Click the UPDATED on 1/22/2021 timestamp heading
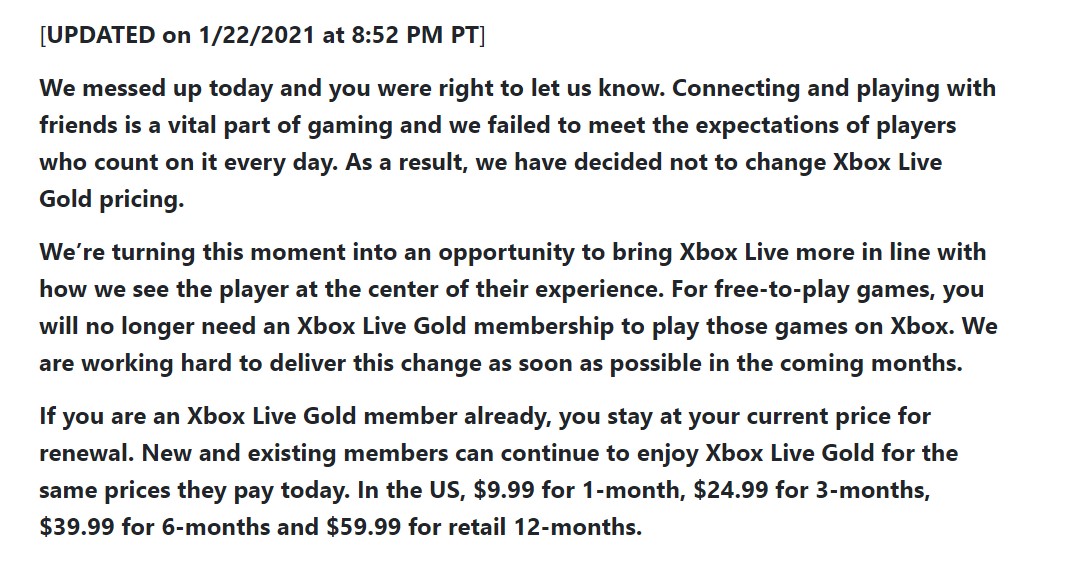This screenshot has height=567, width=1066. (x=262, y=35)
